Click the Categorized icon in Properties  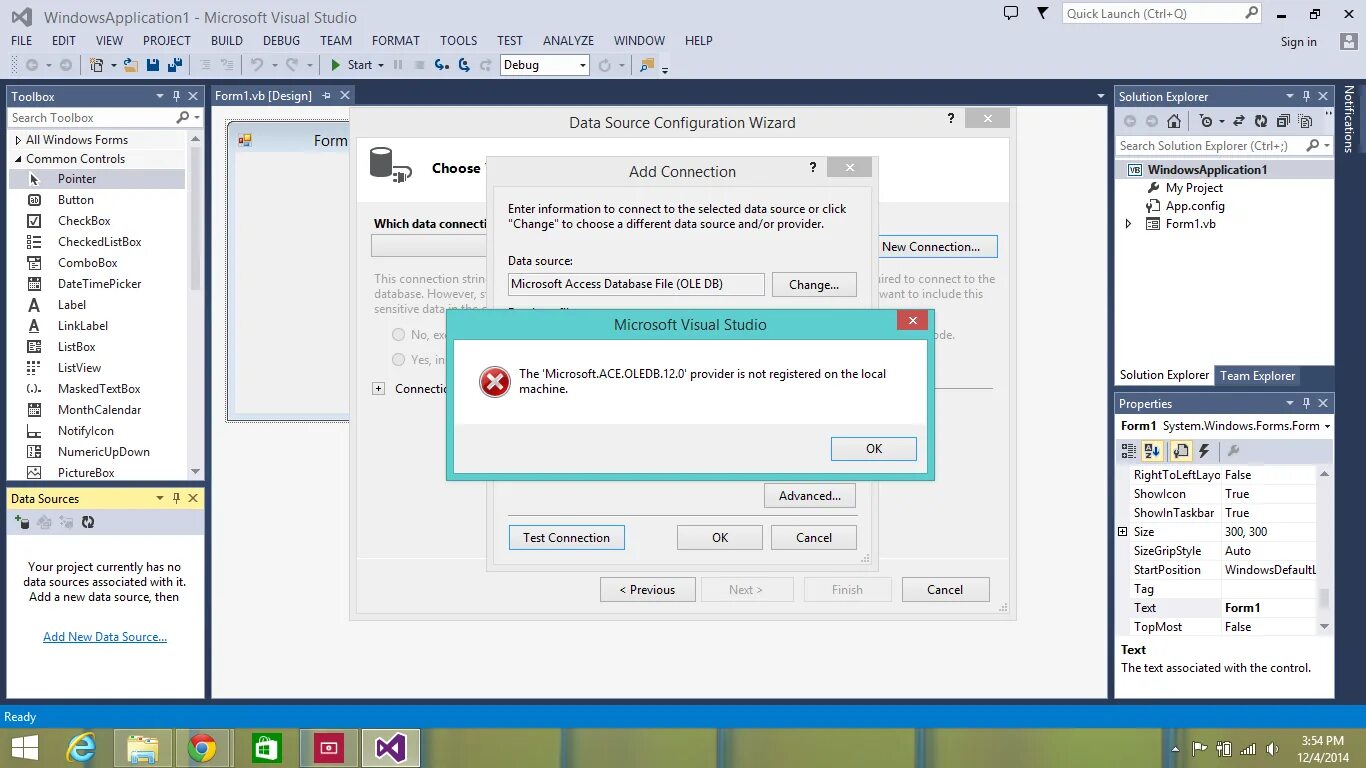point(1130,452)
